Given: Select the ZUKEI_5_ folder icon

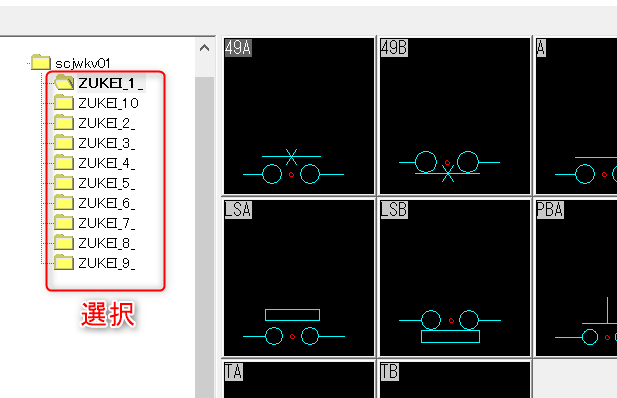Looking at the screenshot, I should click(x=64, y=183).
